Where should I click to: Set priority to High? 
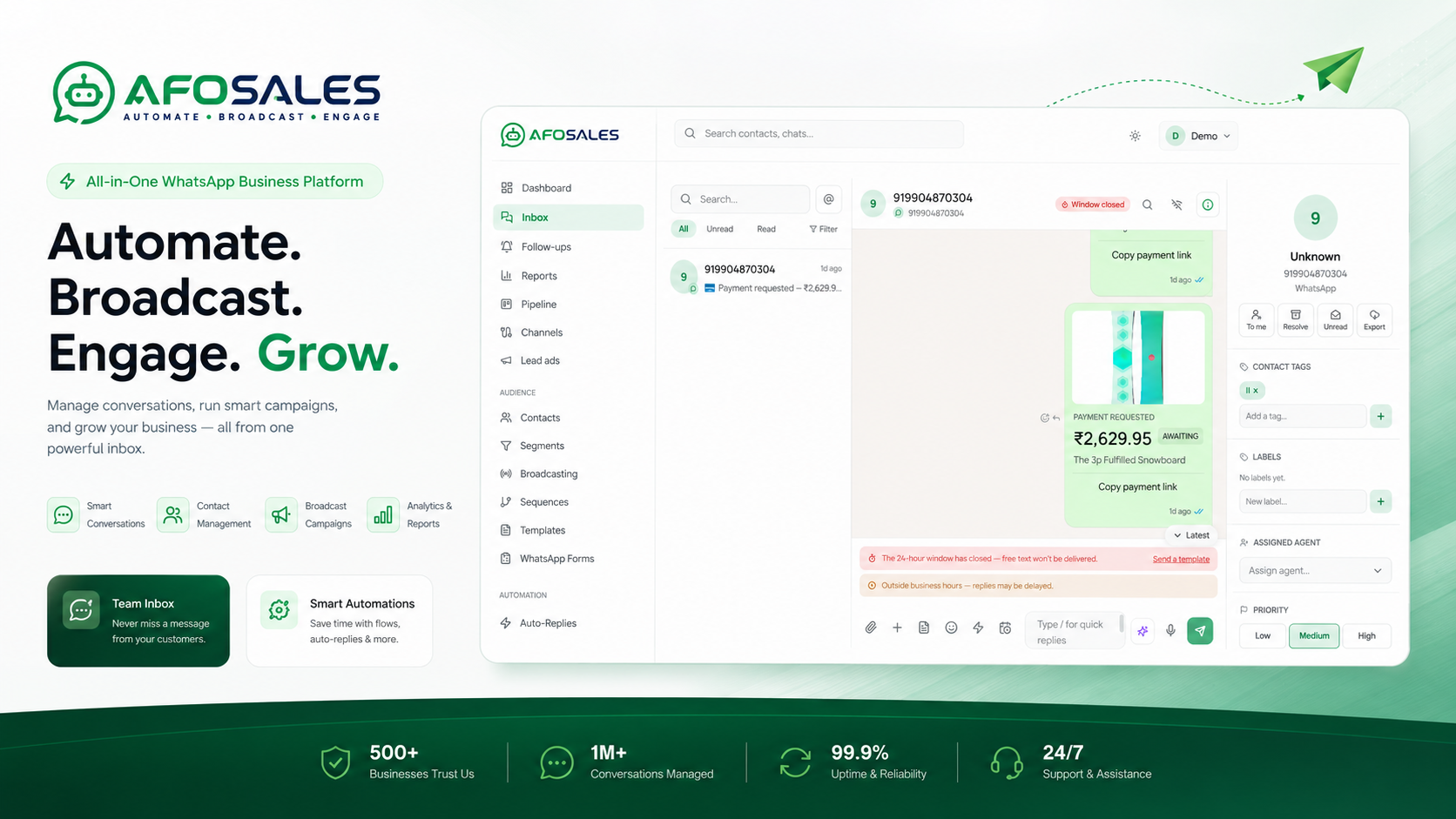[1366, 635]
